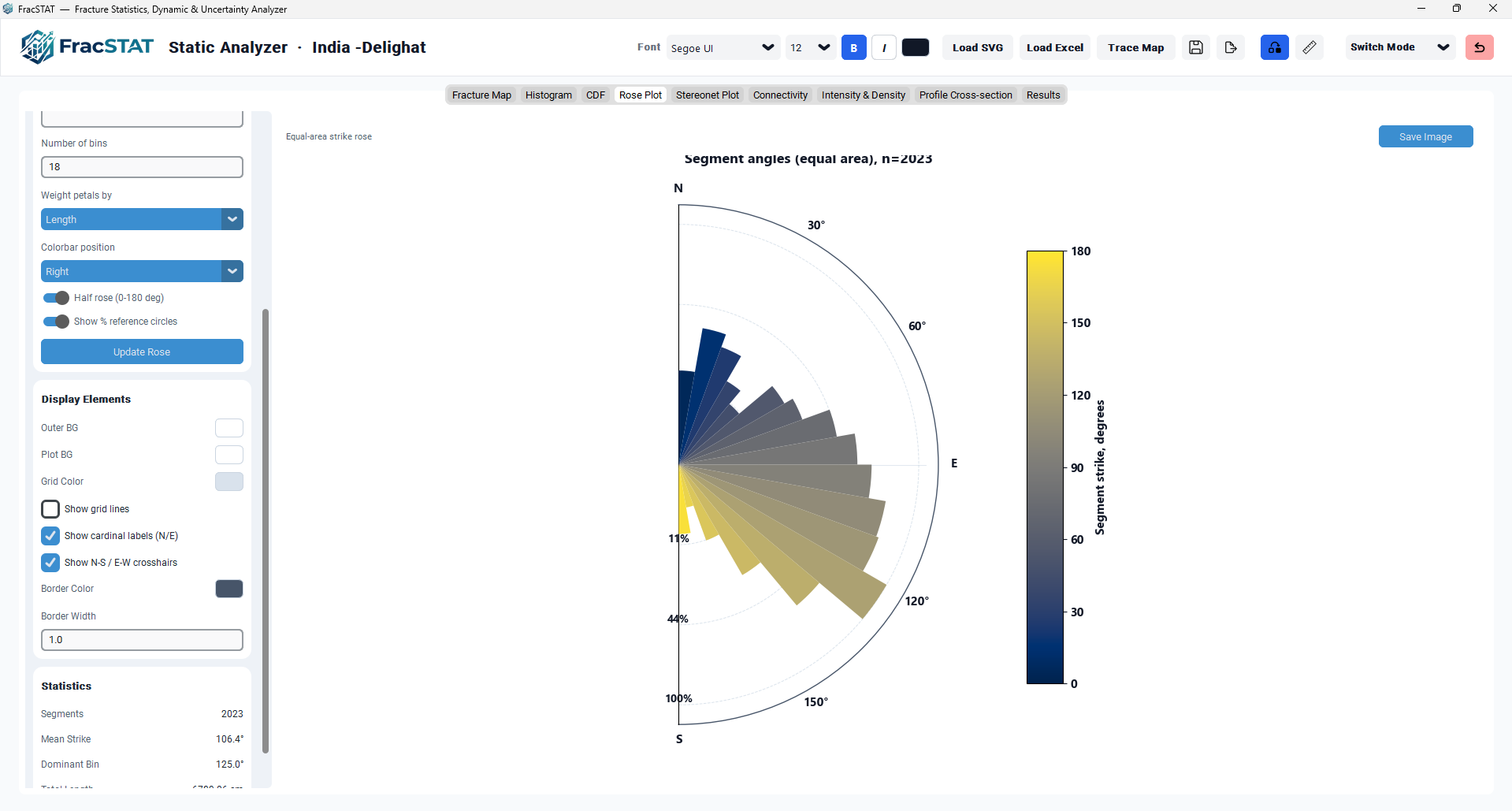Pick the Grid Color swatch
The height and width of the screenshot is (811, 1512).
(x=229, y=482)
